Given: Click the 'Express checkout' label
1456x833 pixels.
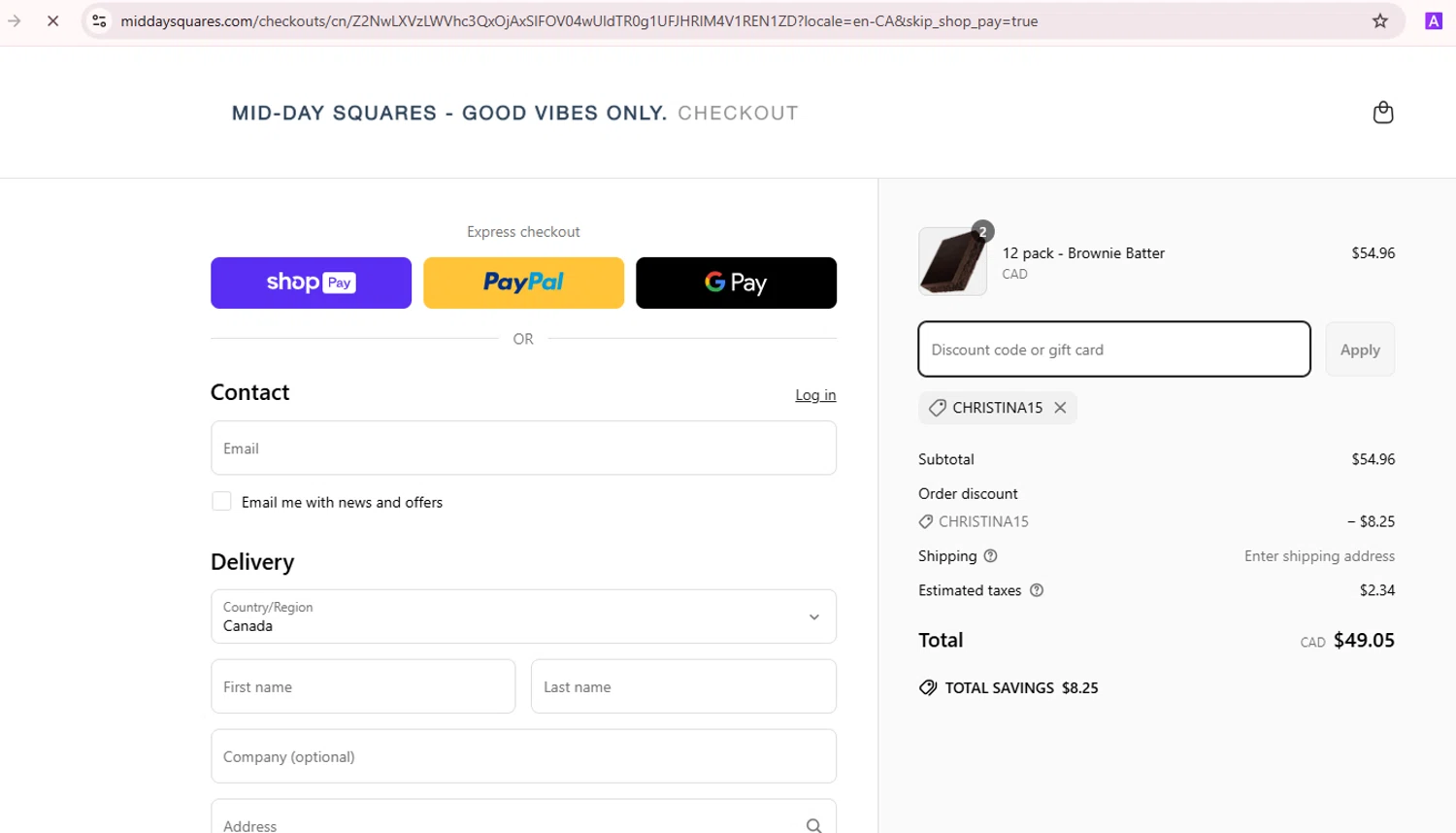Looking at the screenshot, I should pyautogui.click(x=523, y=232).
